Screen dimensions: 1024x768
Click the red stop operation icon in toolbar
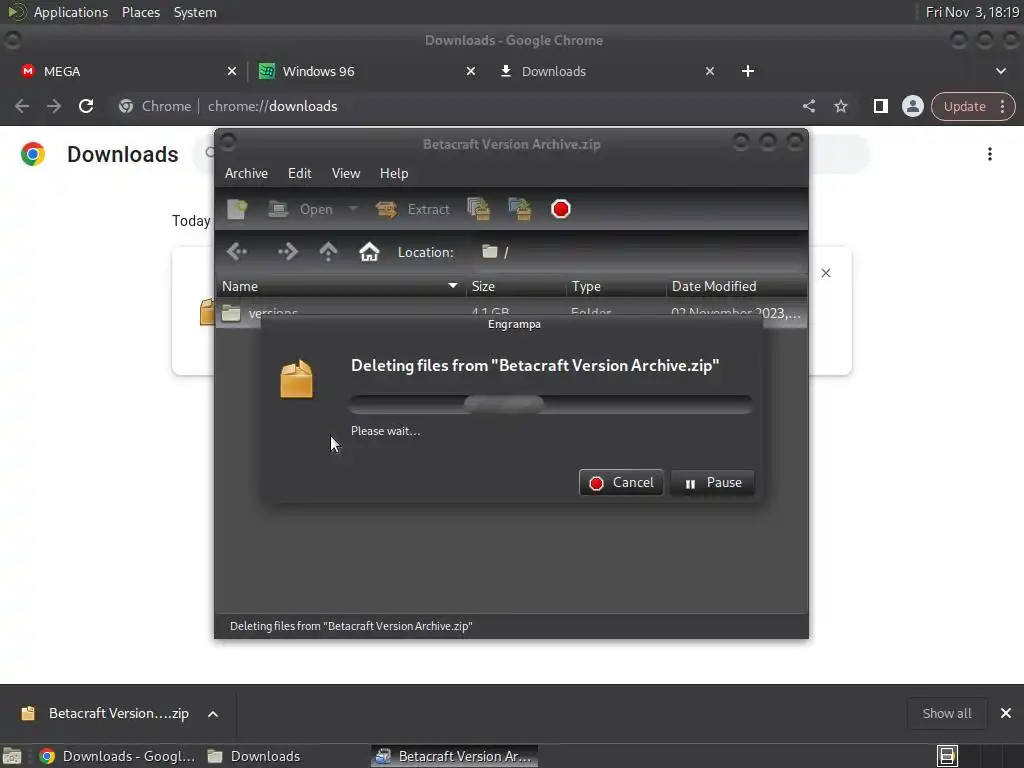click(x=560, y=209)
